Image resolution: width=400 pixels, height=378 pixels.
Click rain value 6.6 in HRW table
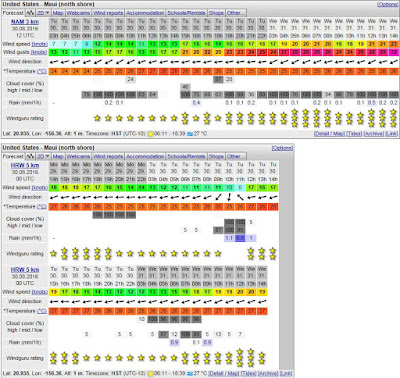(240, 238)
